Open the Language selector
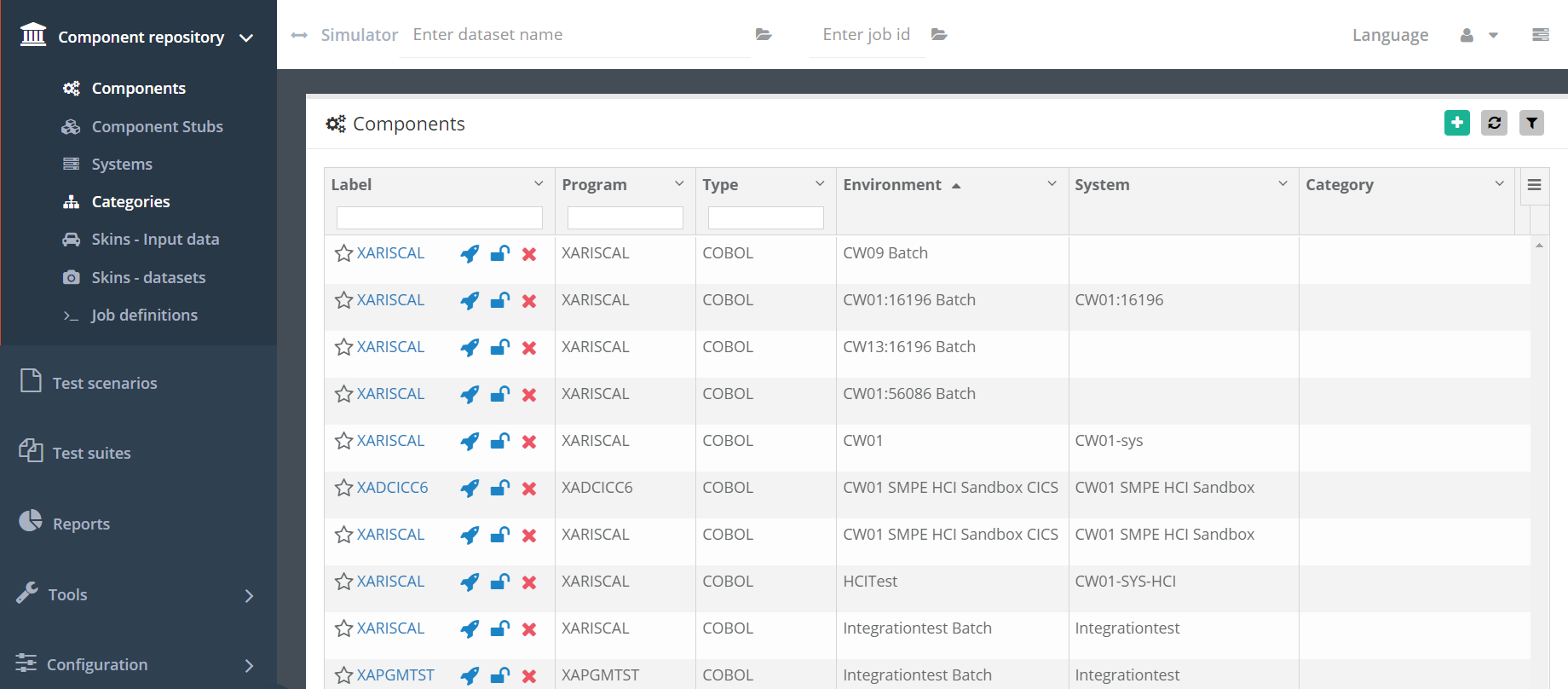This screenshot has width=1568, height=689. tap(1390, 35)
